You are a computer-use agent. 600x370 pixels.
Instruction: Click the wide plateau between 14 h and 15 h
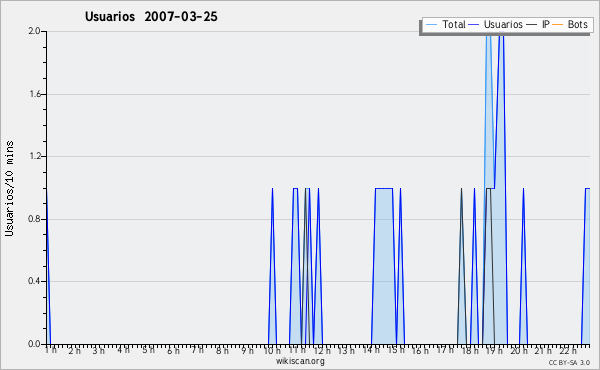click(x=384, y=266)
